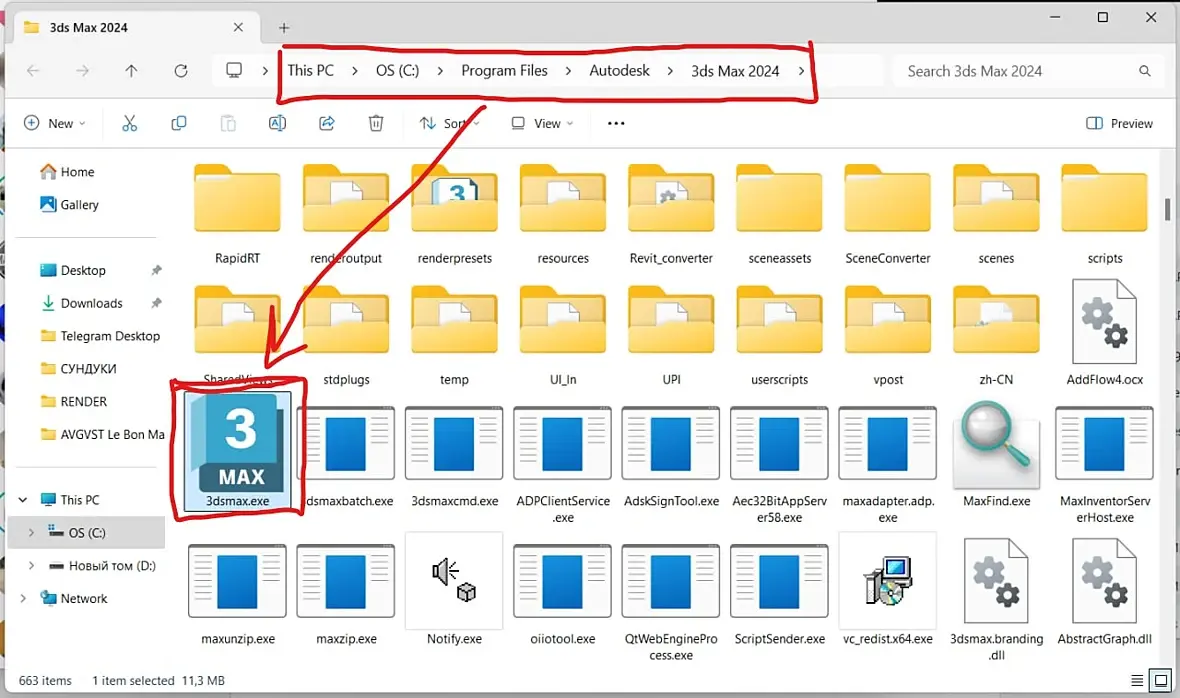This screenshot has width=1180, height=698.
Task: Open the See more options menu
Action: 616,123
